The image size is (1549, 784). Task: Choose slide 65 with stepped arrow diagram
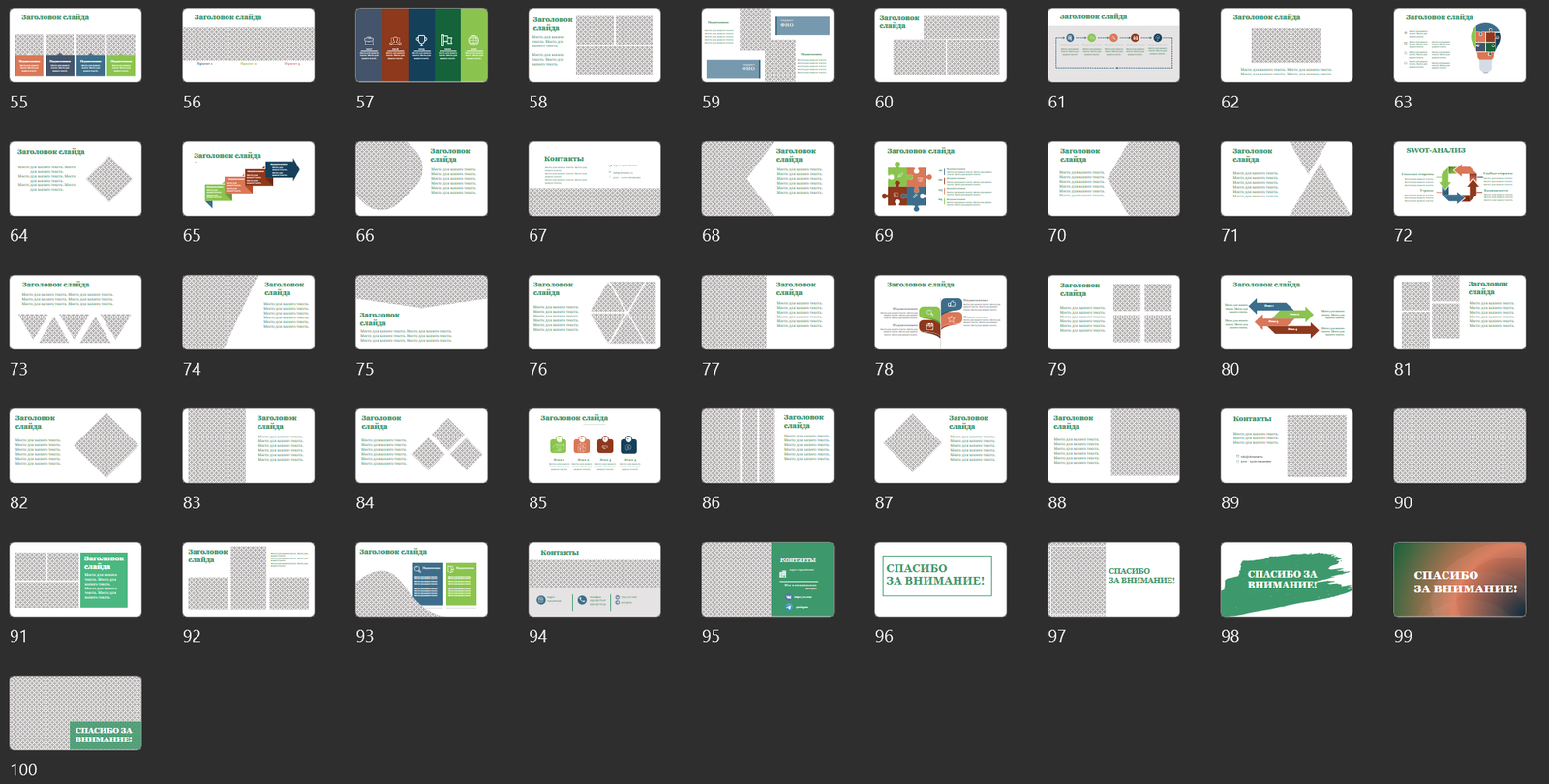pyautogui.click(x=248, y=179)
